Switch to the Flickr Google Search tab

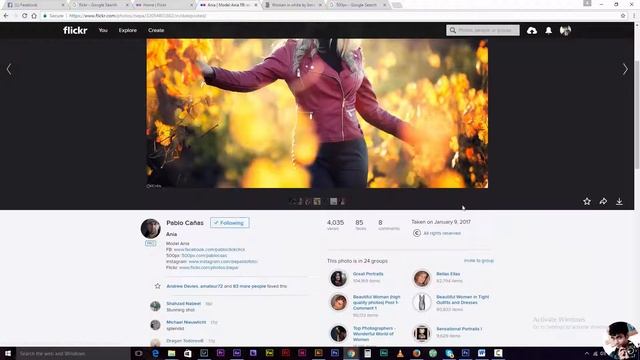[99, 5]
